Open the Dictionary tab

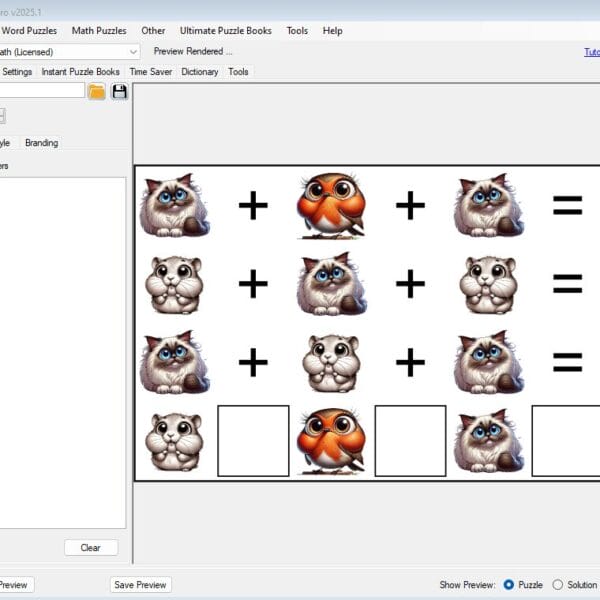point(199,72)
